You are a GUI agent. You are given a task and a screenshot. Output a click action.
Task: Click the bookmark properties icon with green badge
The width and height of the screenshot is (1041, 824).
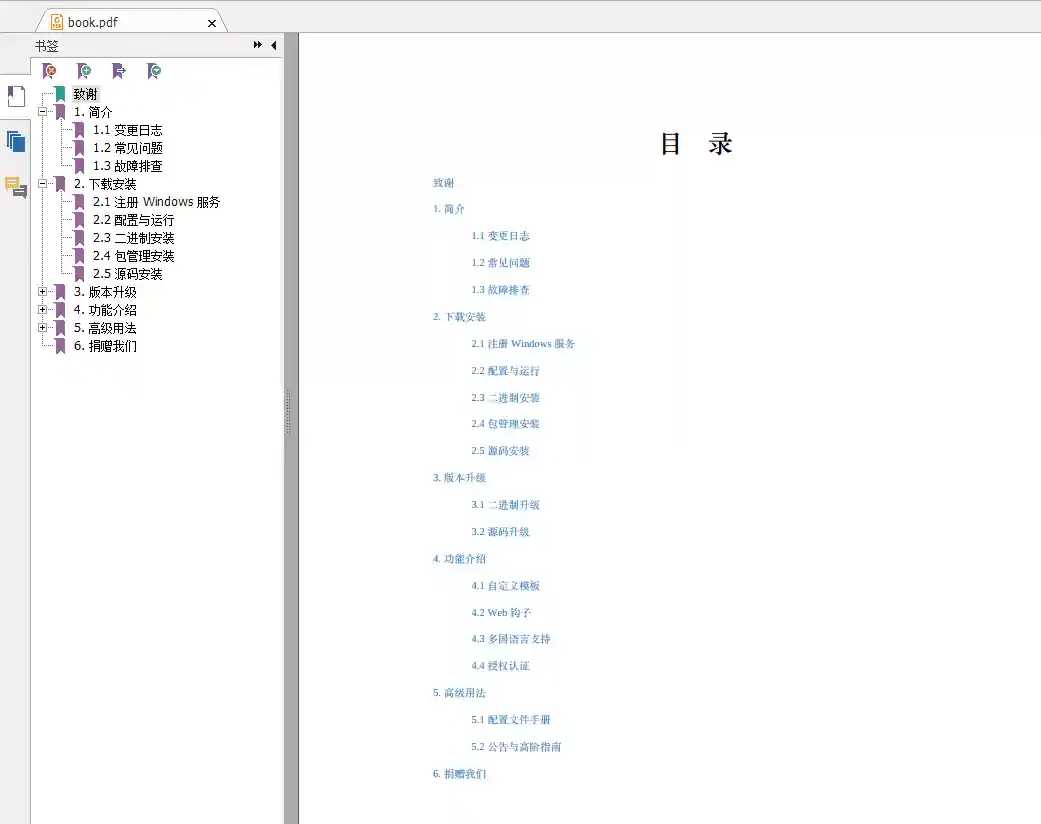click(154, 70)
